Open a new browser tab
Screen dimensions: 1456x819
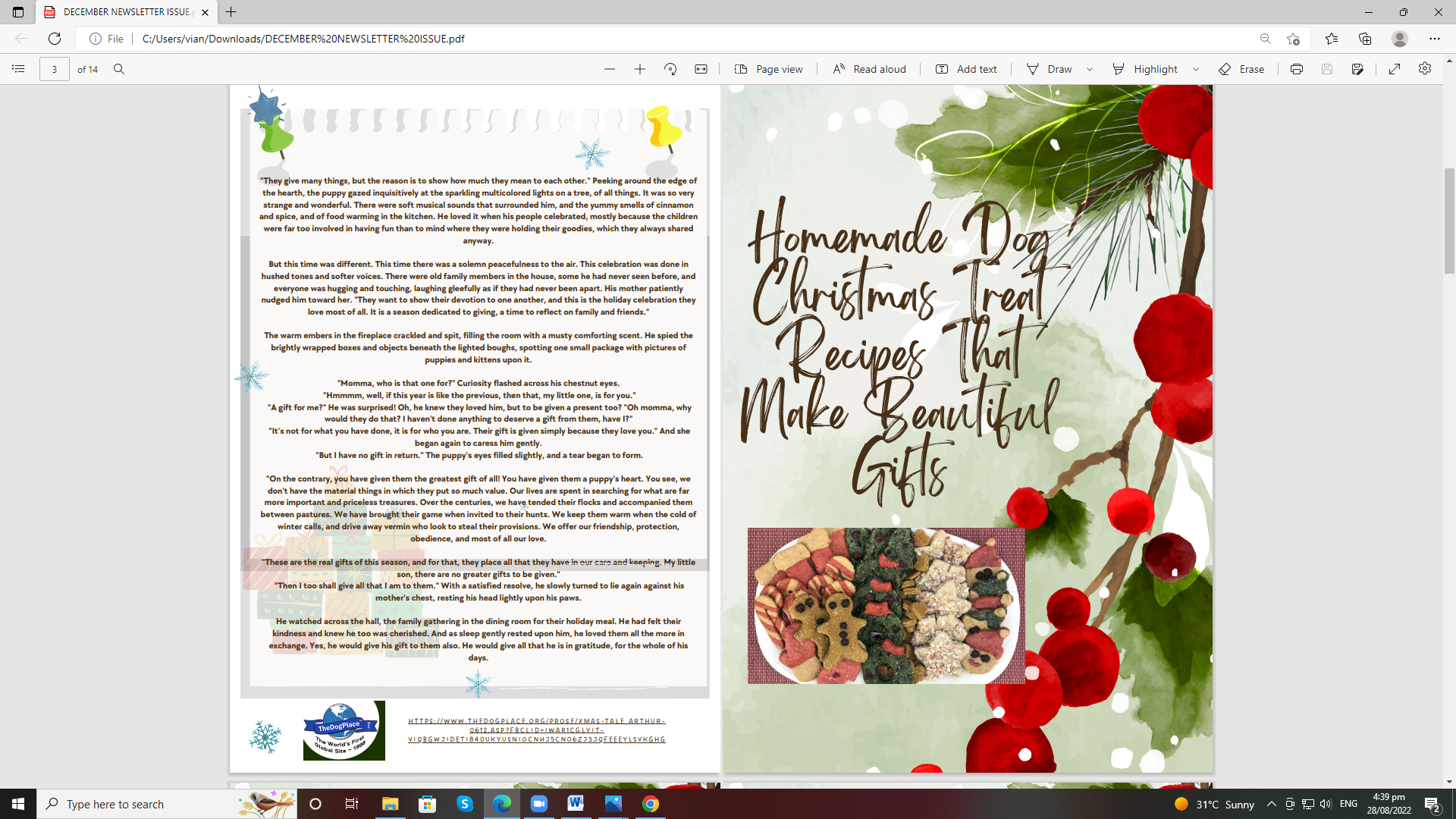231,12
